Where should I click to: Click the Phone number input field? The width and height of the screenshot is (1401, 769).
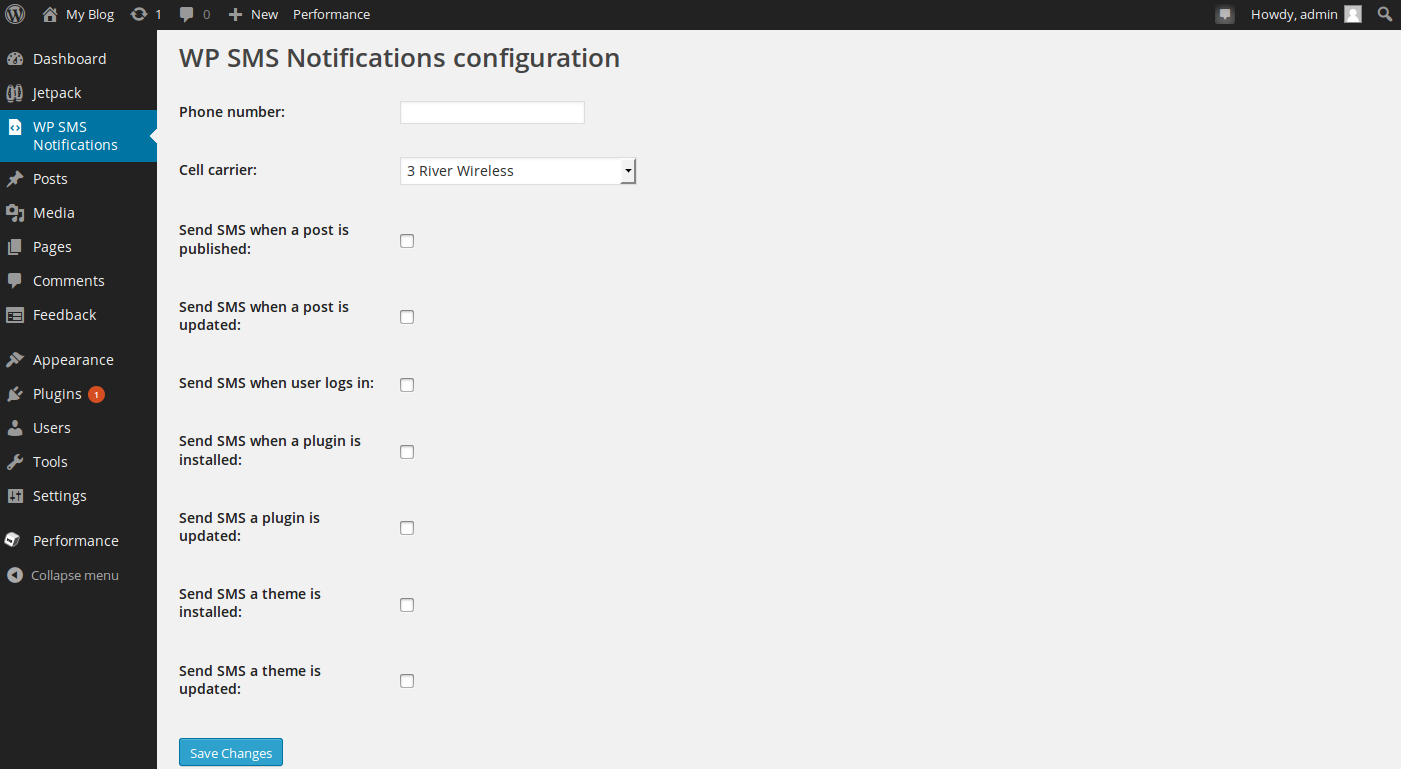pos(492,113)
